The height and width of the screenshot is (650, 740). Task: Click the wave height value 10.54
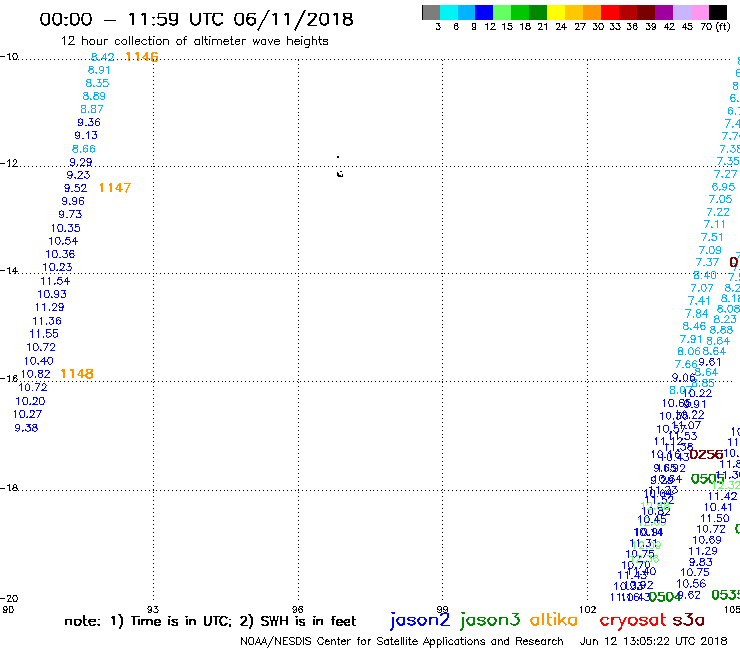(63, 241)
